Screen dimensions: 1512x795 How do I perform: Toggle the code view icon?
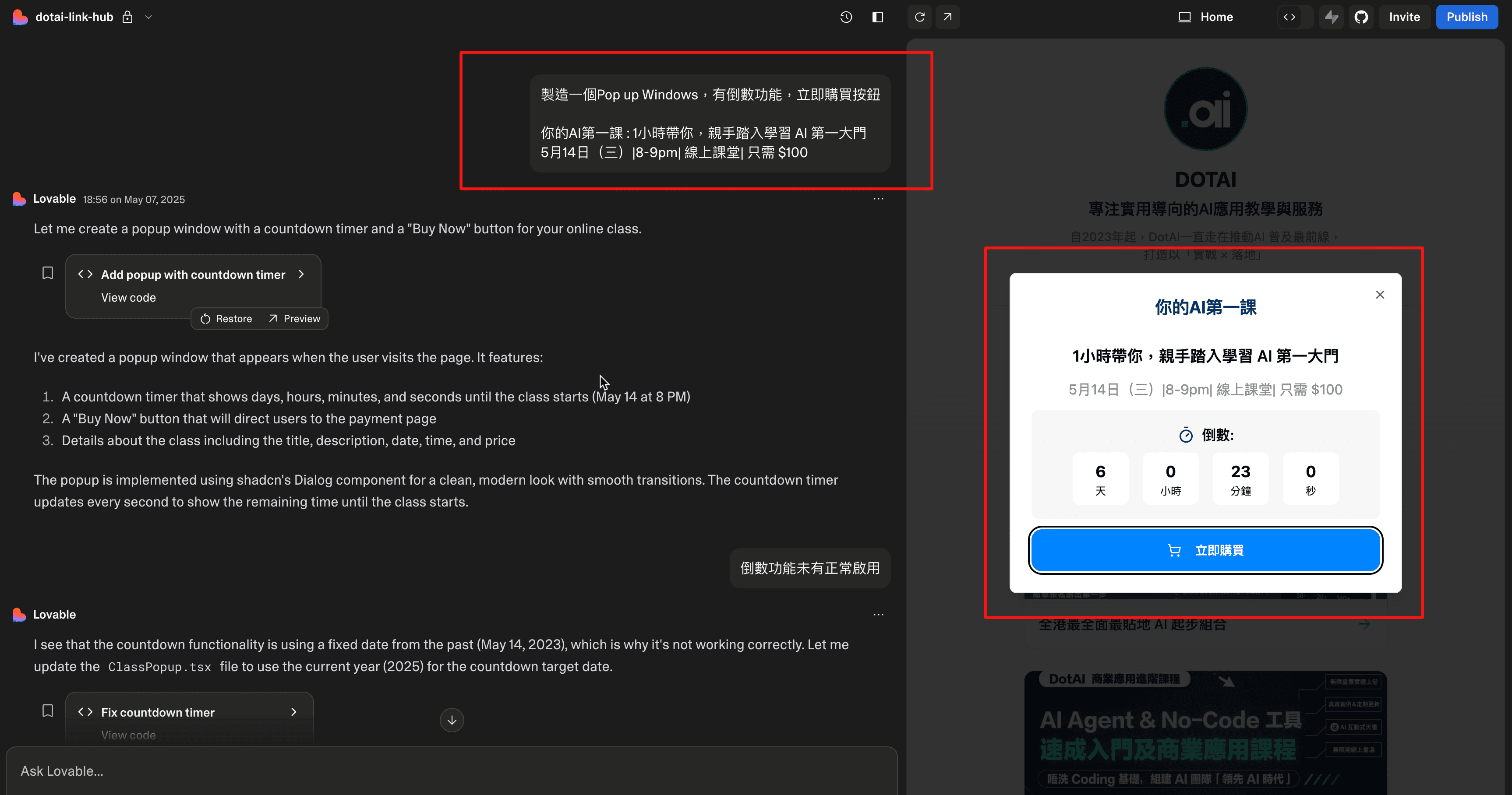click(x=1289, y=17)
